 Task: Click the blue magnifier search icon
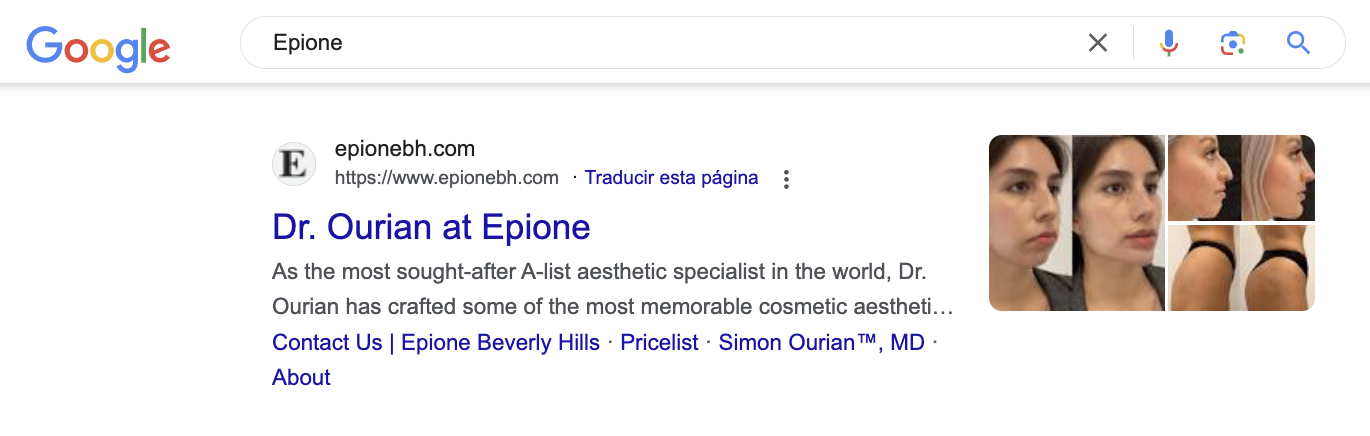tap(1298, 43)
